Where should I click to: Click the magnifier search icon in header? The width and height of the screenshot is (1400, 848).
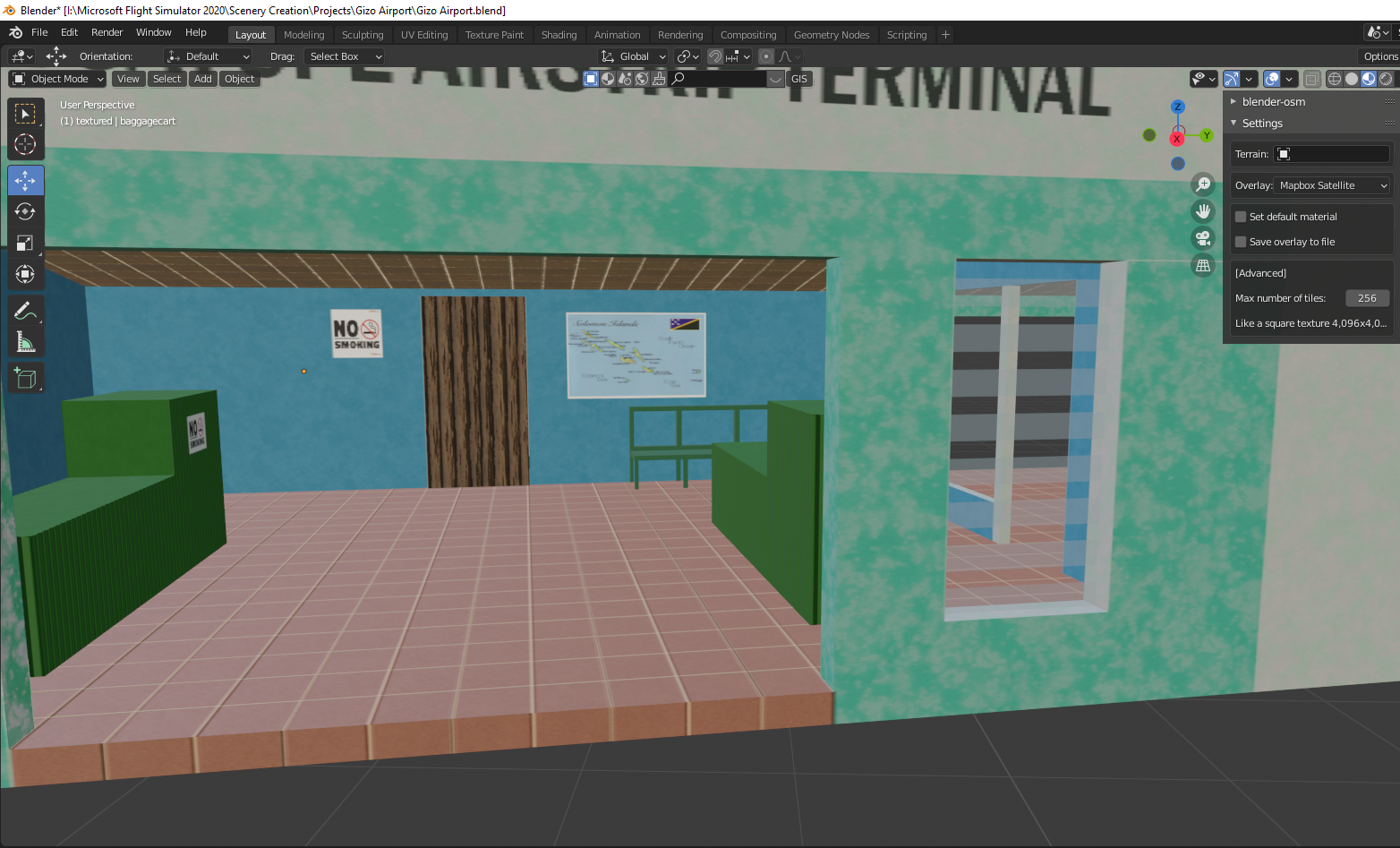point(679,79)
